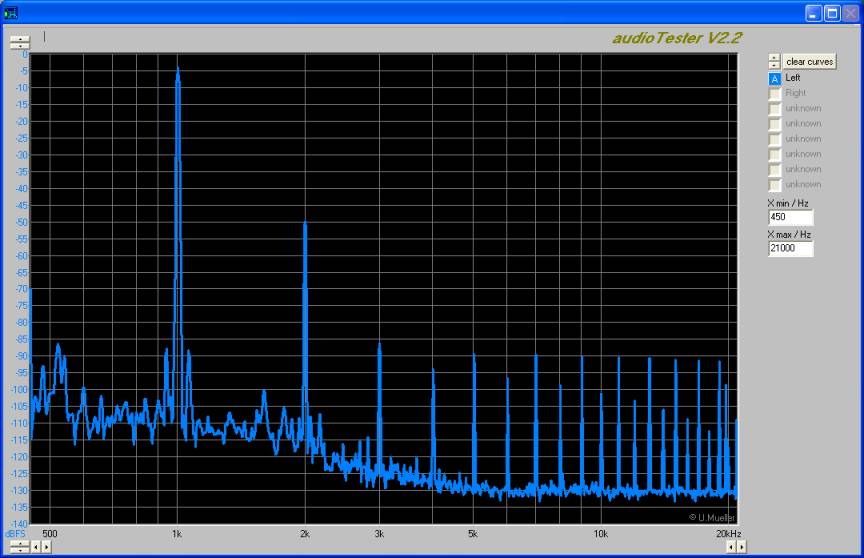Click the right arrow below the 20kHz label

pos(740,547)
